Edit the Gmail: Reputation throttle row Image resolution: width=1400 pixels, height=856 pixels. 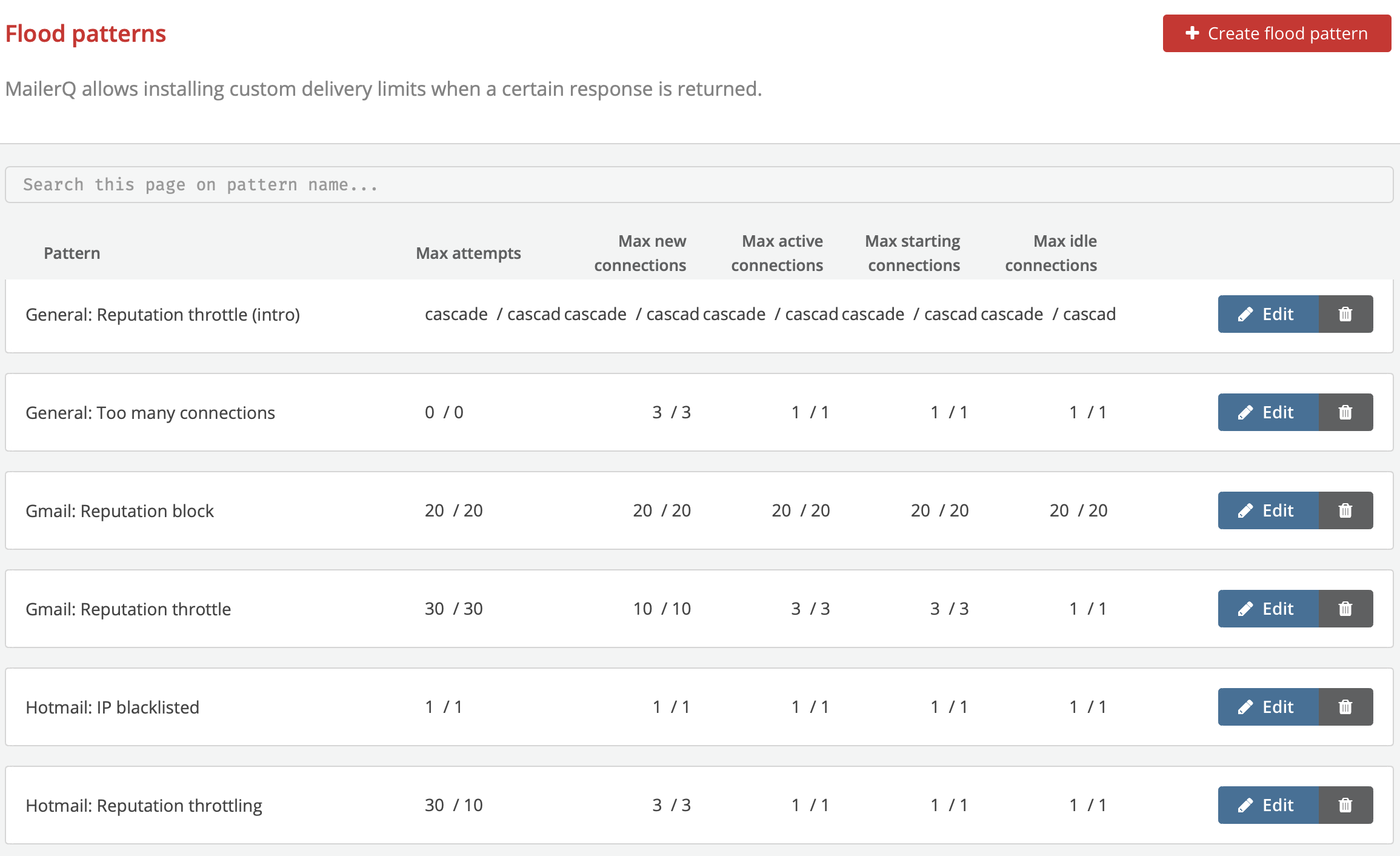click(1268, 609)
